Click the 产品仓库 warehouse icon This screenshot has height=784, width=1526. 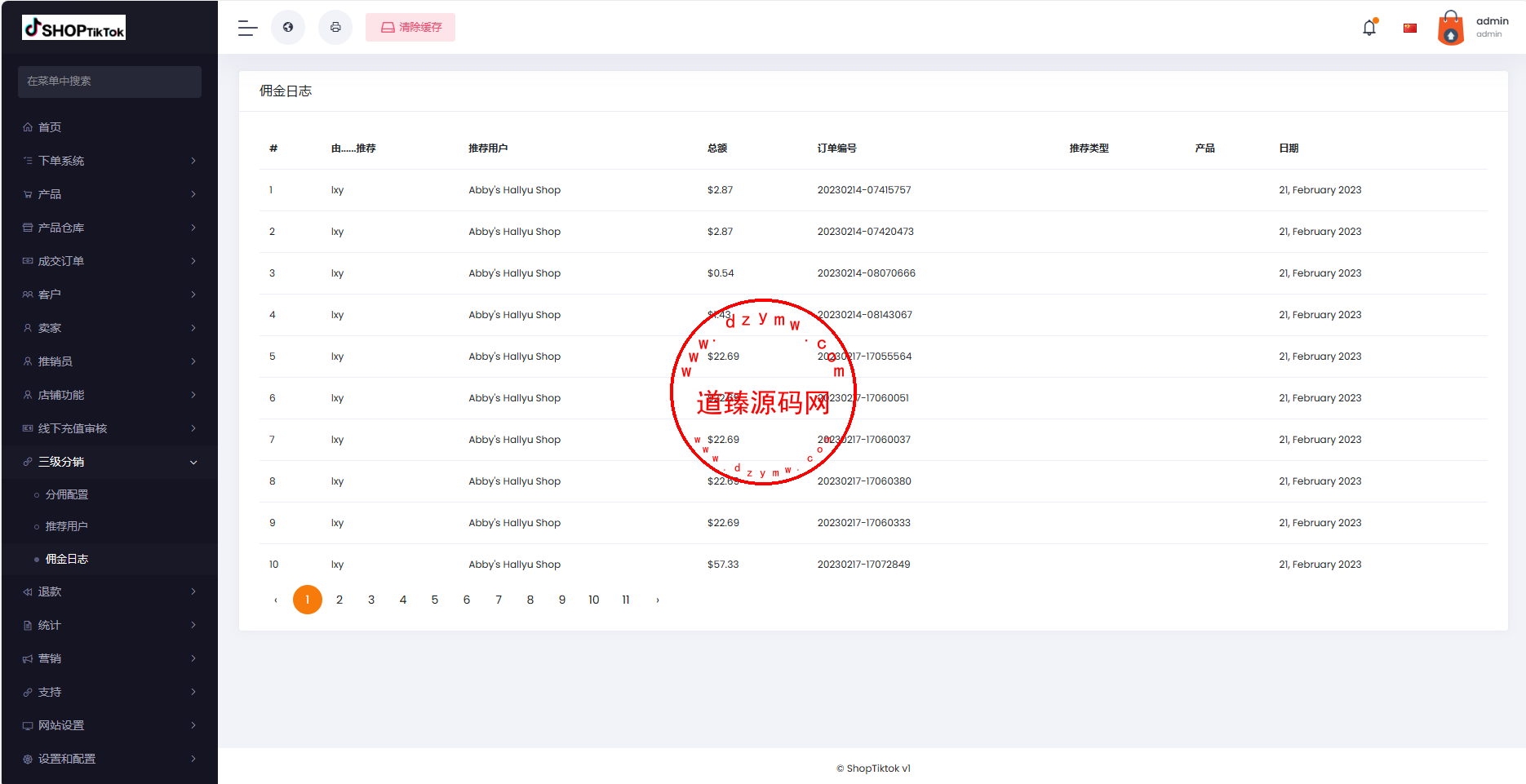[28, 228]
